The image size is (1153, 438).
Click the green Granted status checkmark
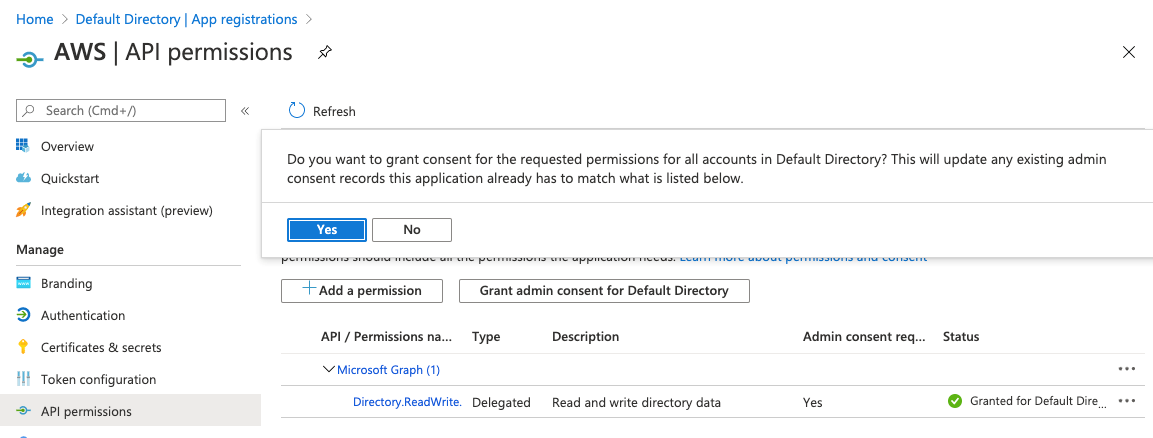click(955, 401)
